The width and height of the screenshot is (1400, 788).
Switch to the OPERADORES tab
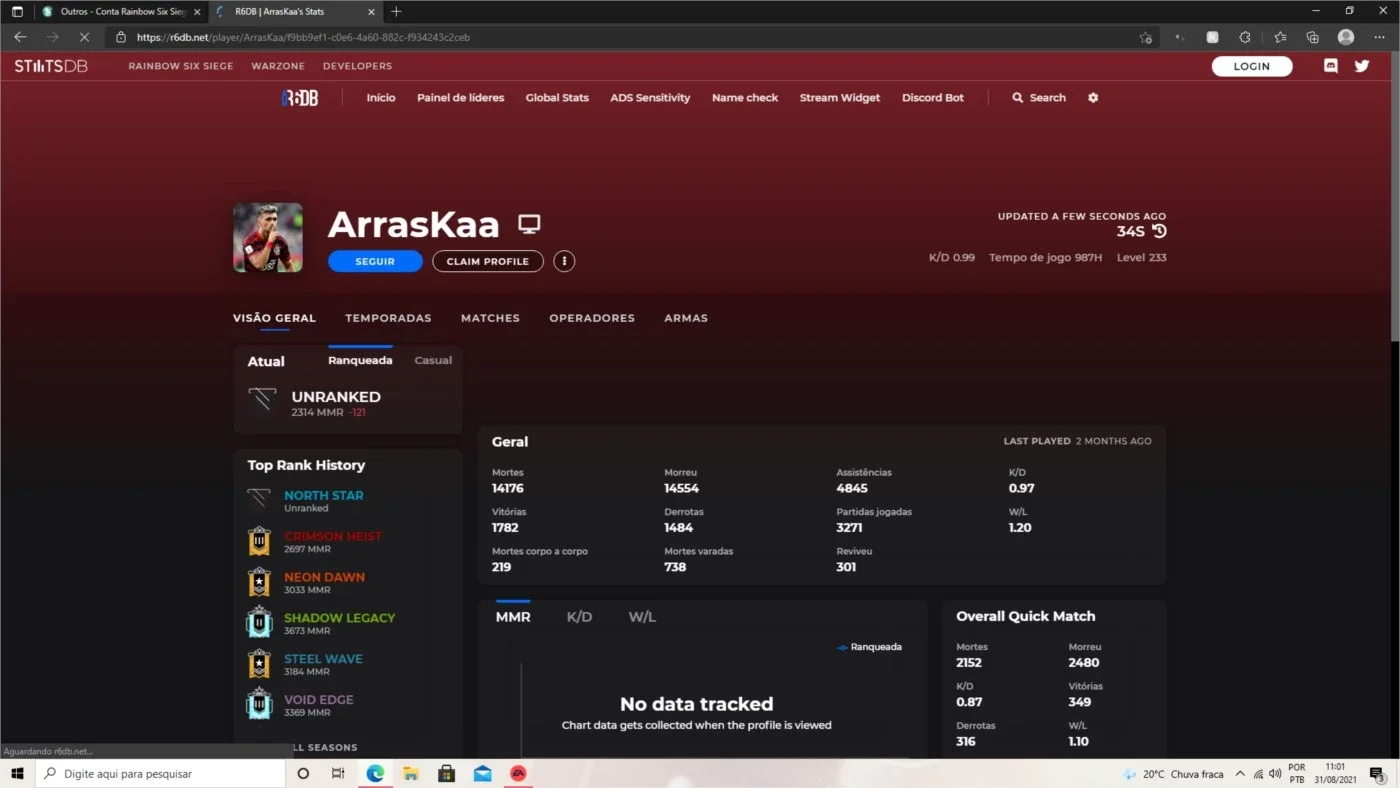(592, 318)
